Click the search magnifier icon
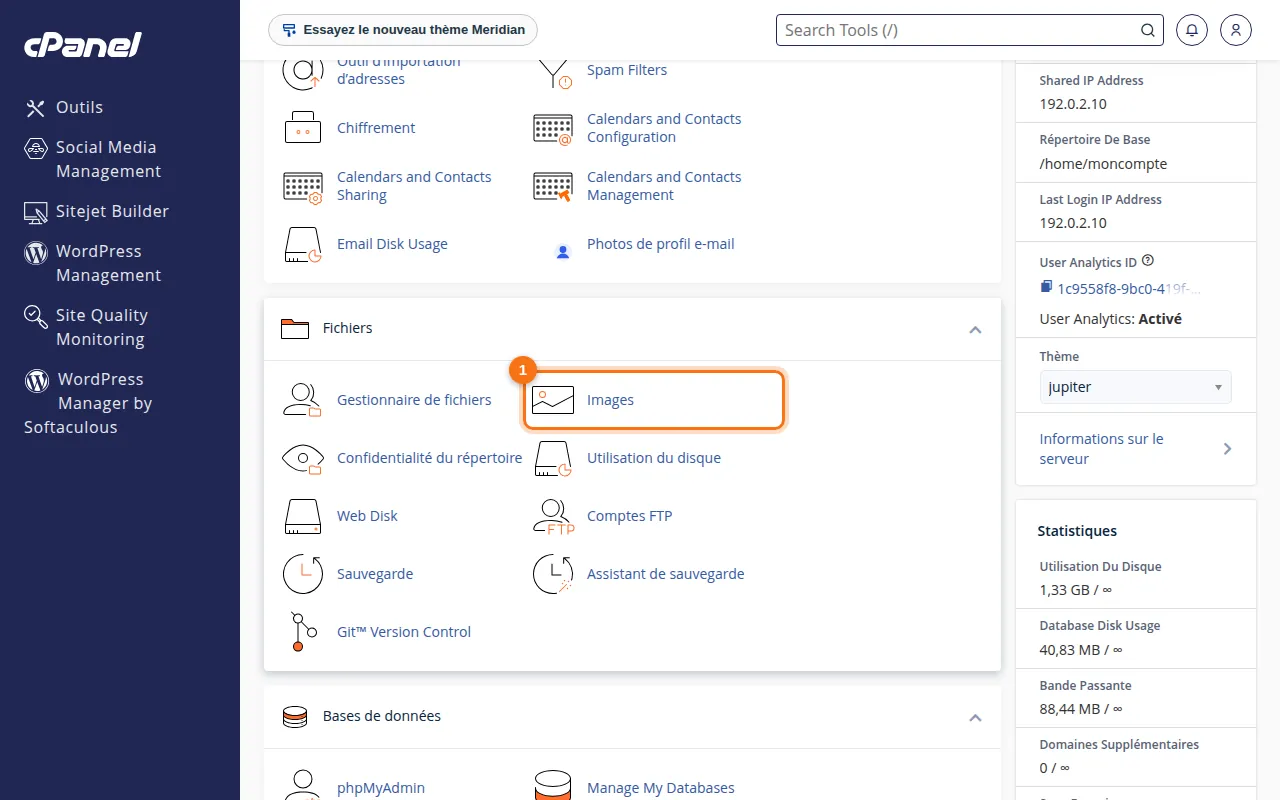1280x800 pixels. click(1148, 30)
